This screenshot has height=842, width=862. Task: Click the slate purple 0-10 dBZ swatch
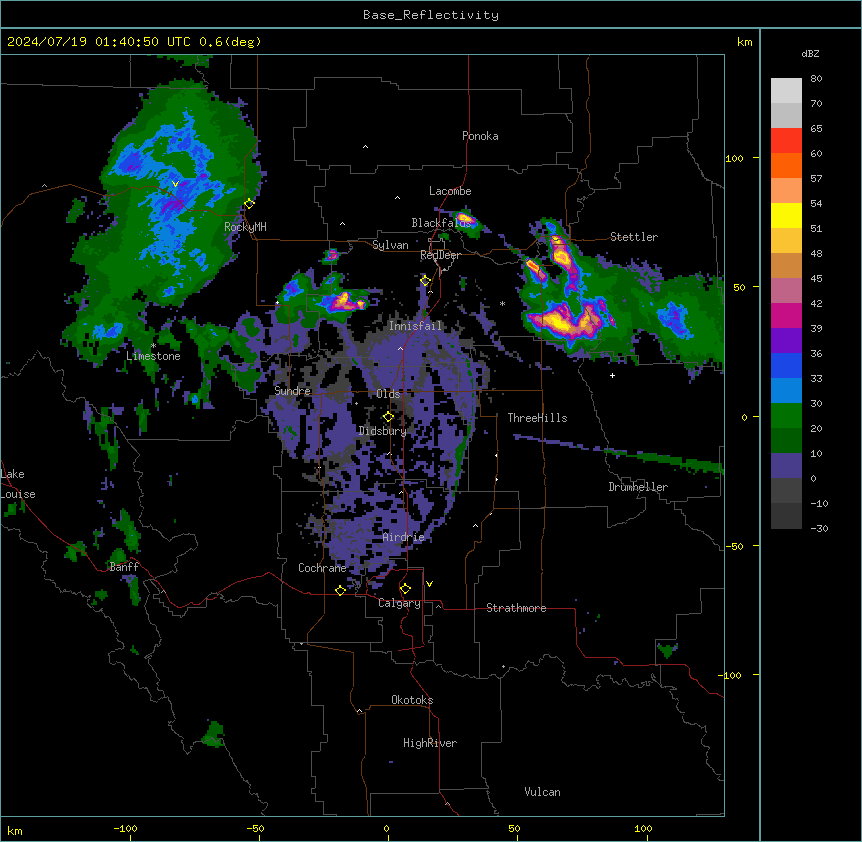[x=786, y=466]
